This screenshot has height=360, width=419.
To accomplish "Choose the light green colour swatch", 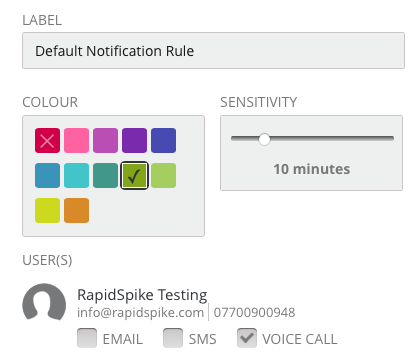I will coord(163,175).
